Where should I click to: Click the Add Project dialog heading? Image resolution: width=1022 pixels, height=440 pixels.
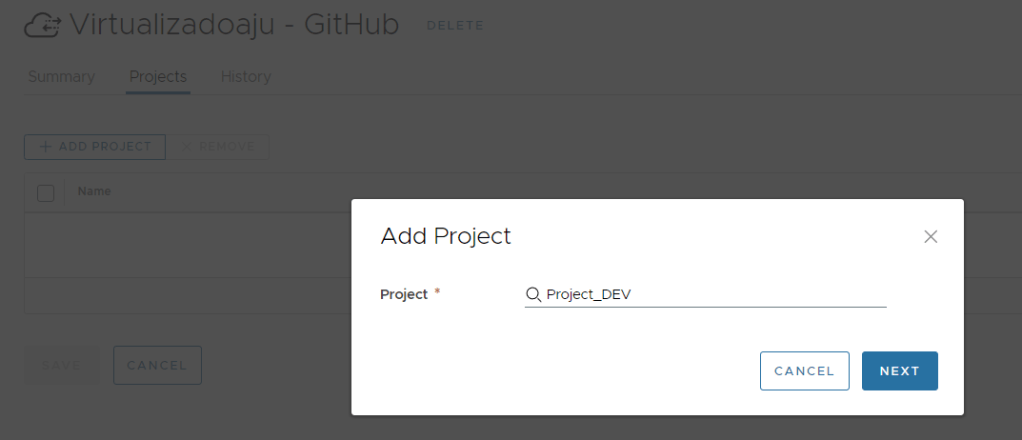pyautogui.click(x=446, y=237)
